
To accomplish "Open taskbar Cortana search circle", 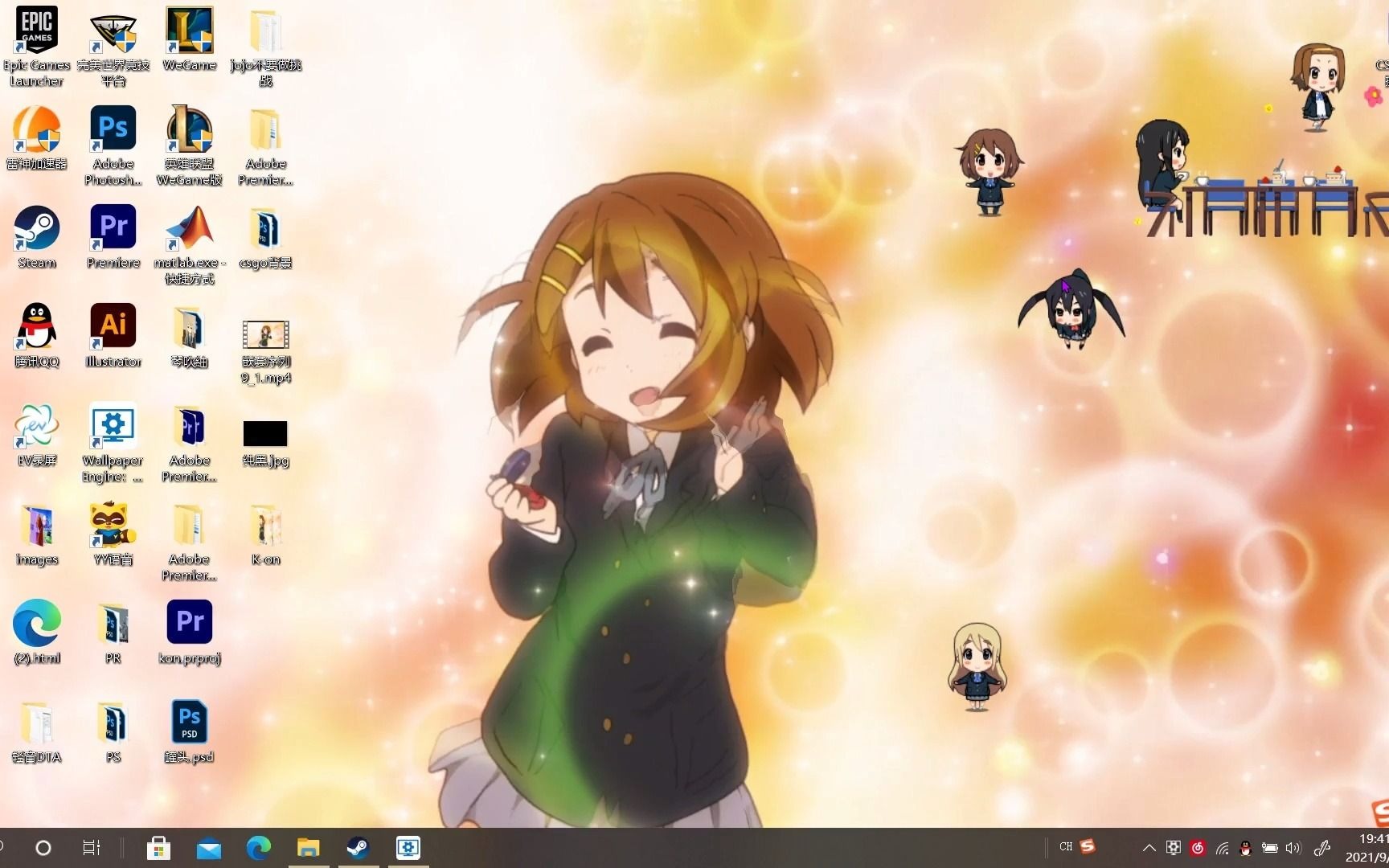I will 43,848.
